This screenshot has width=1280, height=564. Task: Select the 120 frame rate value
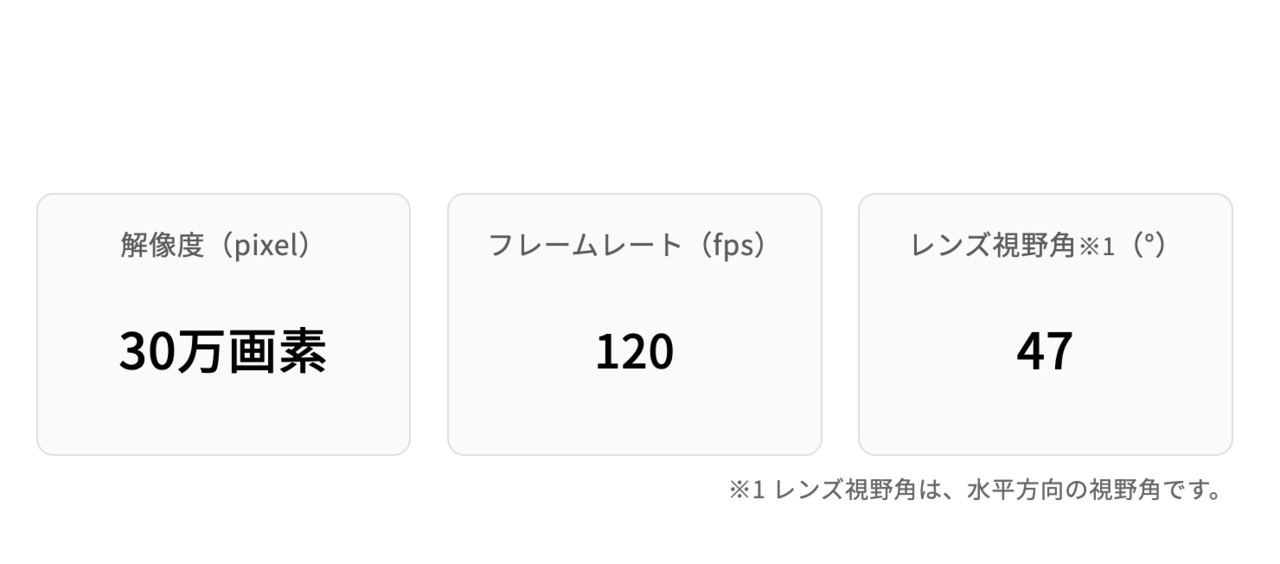click(634, 352)
